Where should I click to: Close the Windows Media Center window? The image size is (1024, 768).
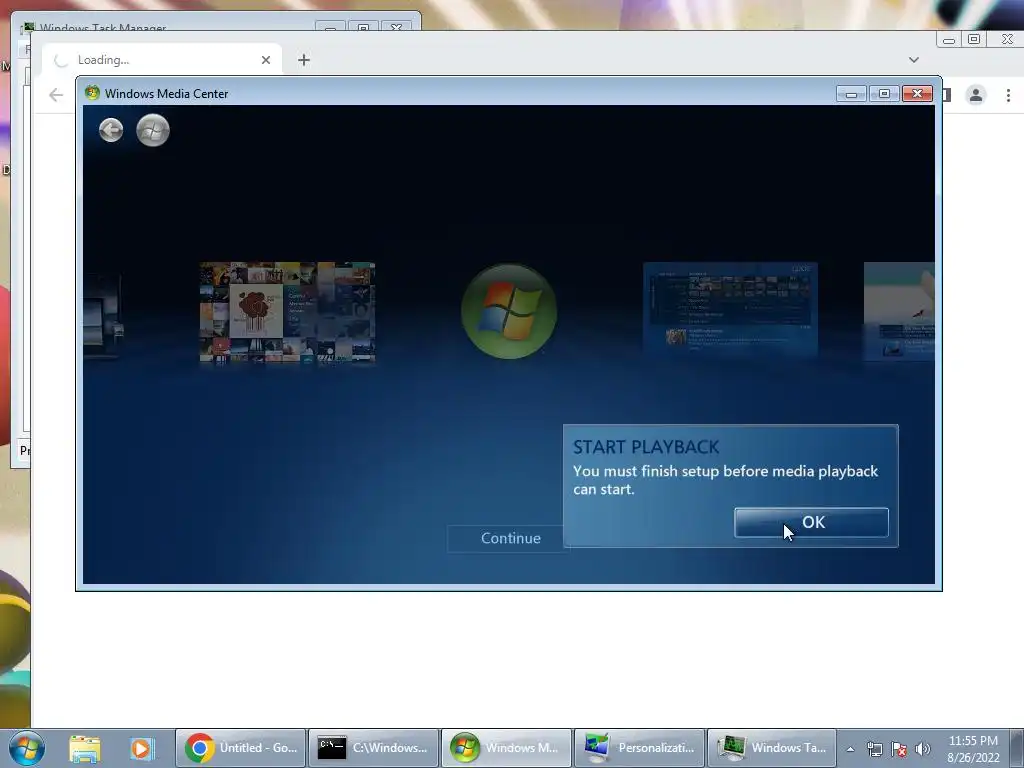pos(918,94)
